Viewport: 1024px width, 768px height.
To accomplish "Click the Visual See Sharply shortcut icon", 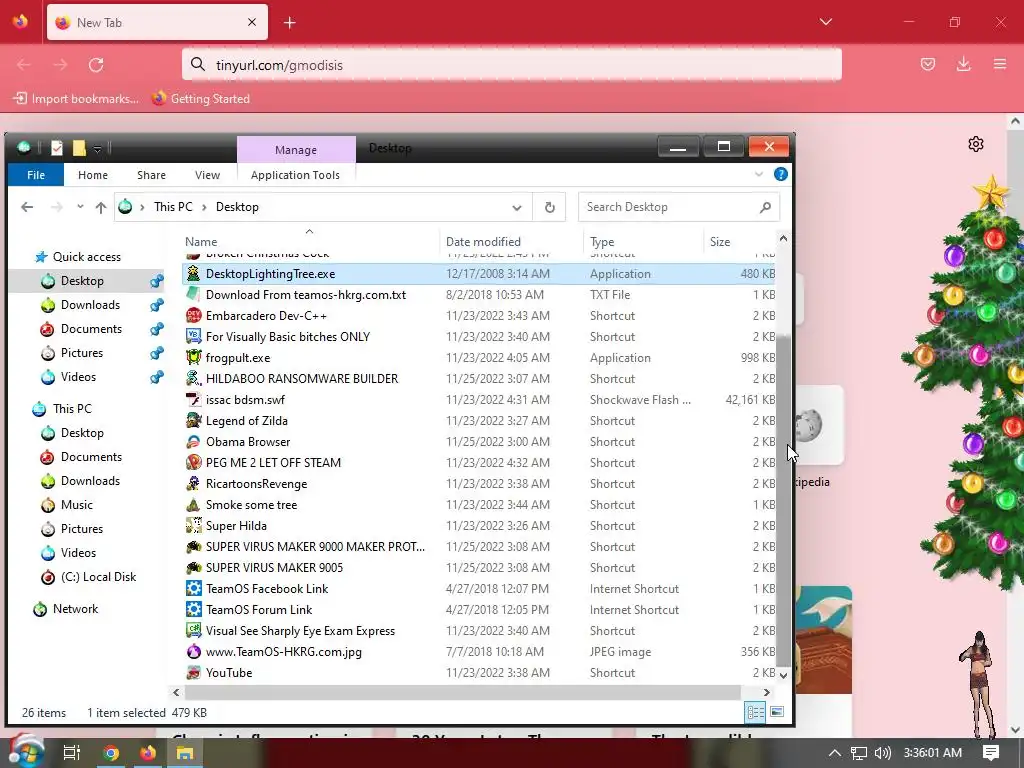I will (x=193, y=631).
